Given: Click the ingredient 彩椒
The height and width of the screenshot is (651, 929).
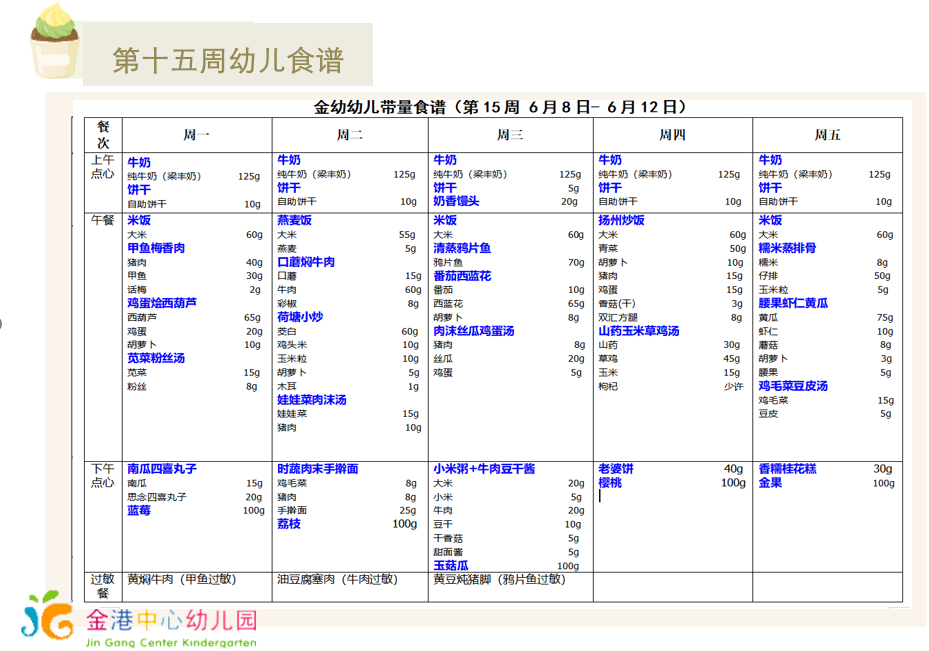Looking at the screenshot, I should click(287, 303).
